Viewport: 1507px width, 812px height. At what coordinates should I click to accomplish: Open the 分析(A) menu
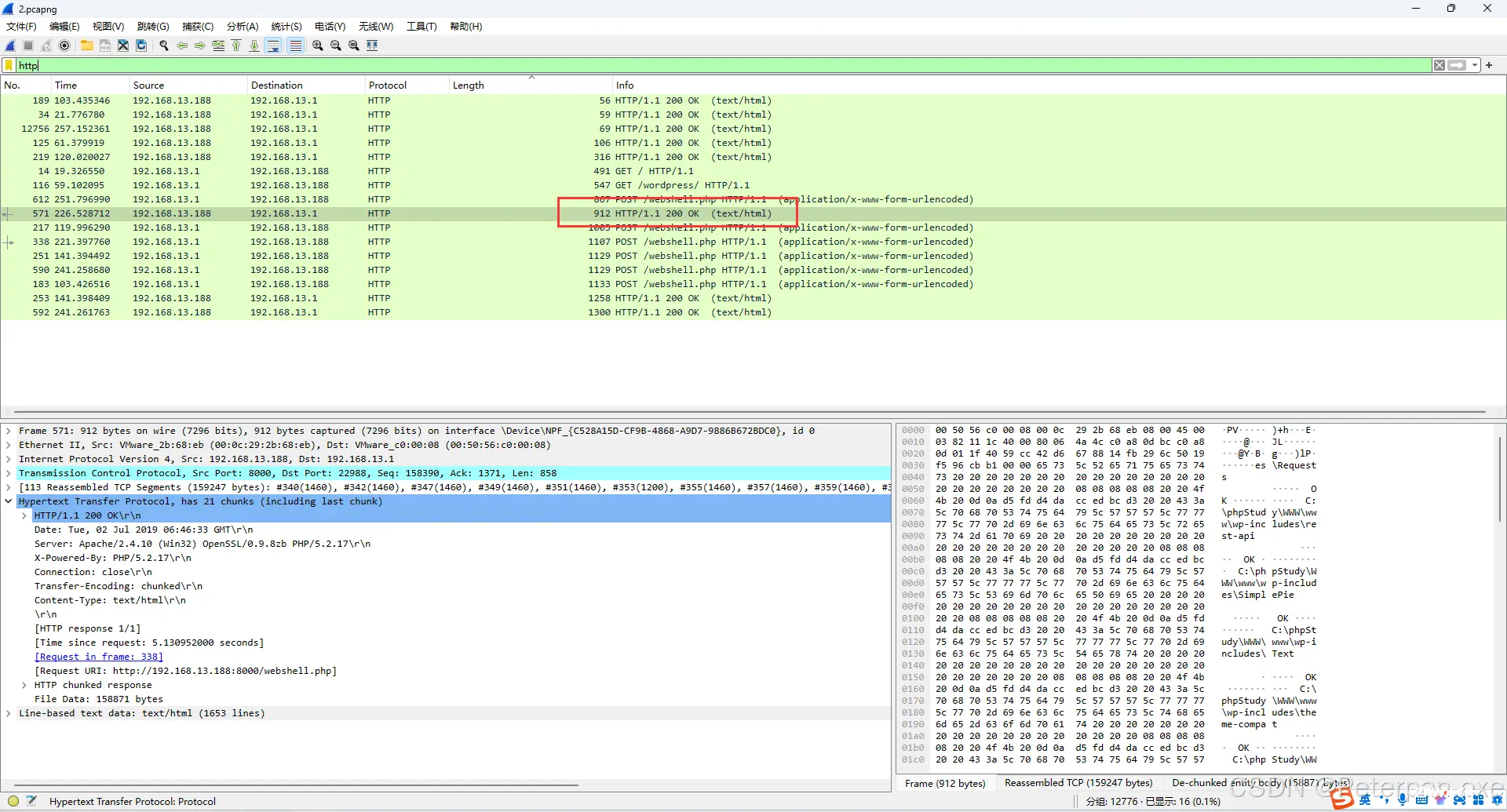click(x=243, y=27)
